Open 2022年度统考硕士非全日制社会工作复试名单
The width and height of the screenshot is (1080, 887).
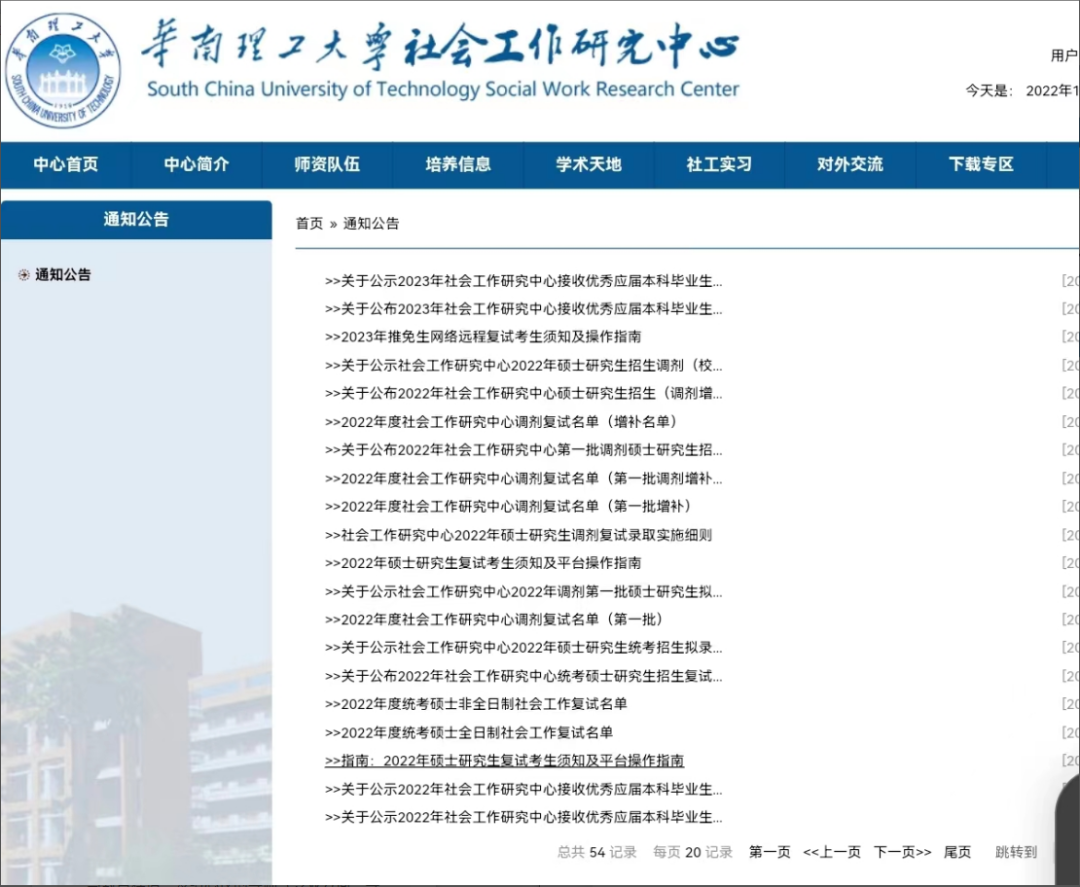(476, 704)
